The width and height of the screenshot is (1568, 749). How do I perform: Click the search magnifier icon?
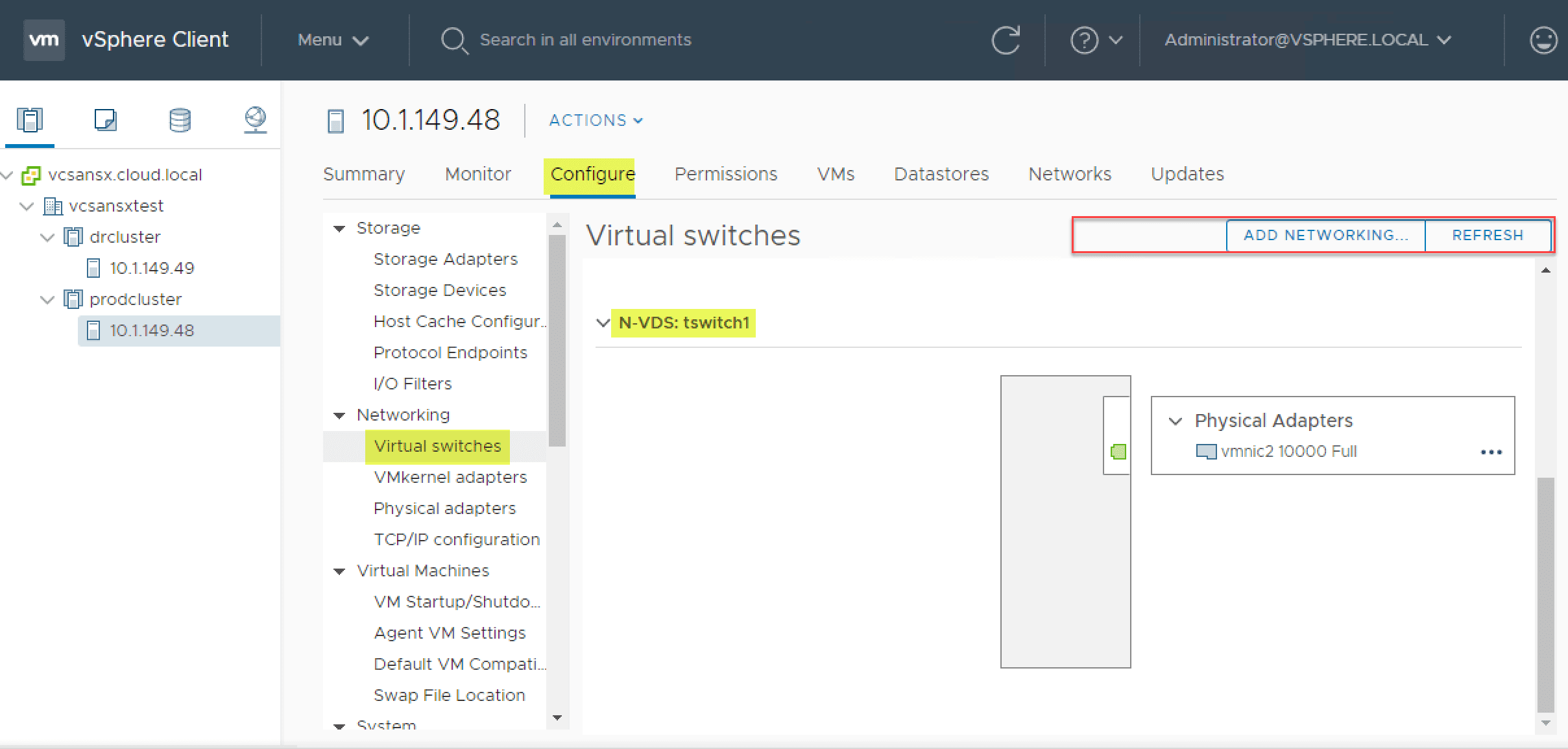pyautogui.click(x=454, y=40)
